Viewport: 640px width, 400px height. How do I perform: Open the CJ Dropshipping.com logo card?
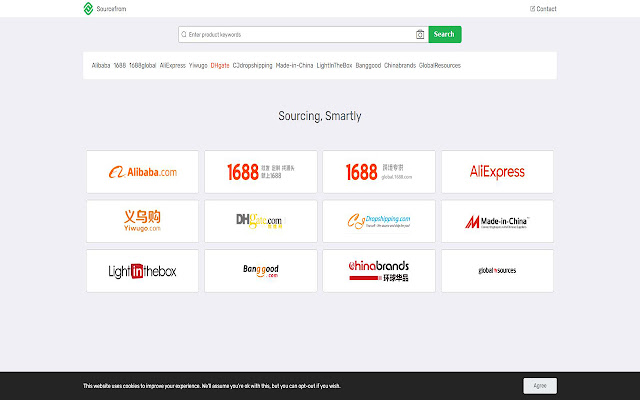click(379, 221)
